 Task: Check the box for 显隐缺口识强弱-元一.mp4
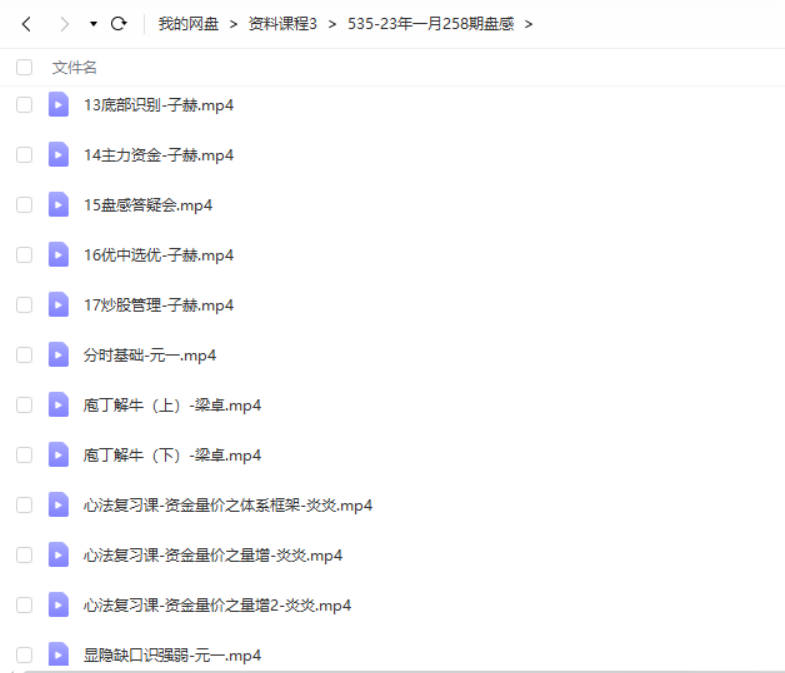point(24,655)
